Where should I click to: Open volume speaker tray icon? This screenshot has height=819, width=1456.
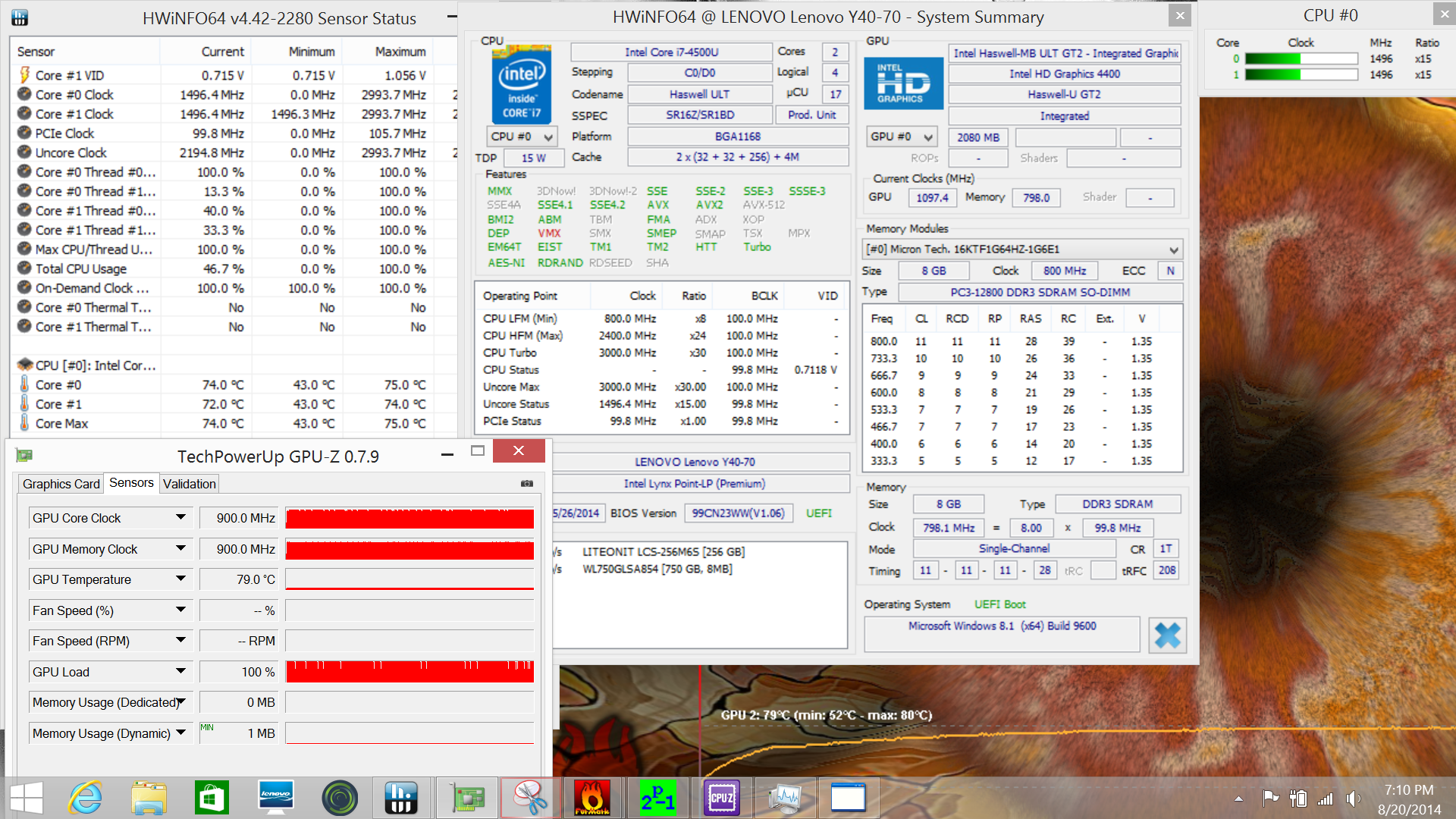pos(1352,798)
